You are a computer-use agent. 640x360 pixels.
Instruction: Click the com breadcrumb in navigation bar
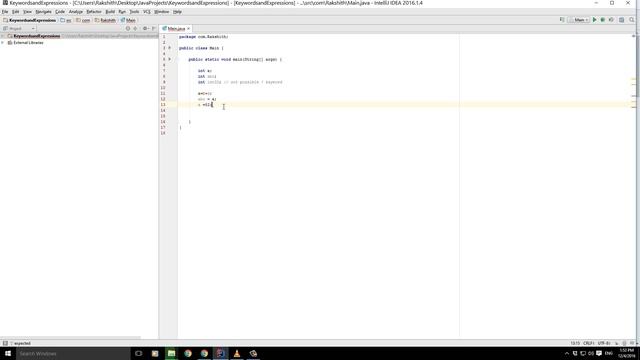point(83,20)
